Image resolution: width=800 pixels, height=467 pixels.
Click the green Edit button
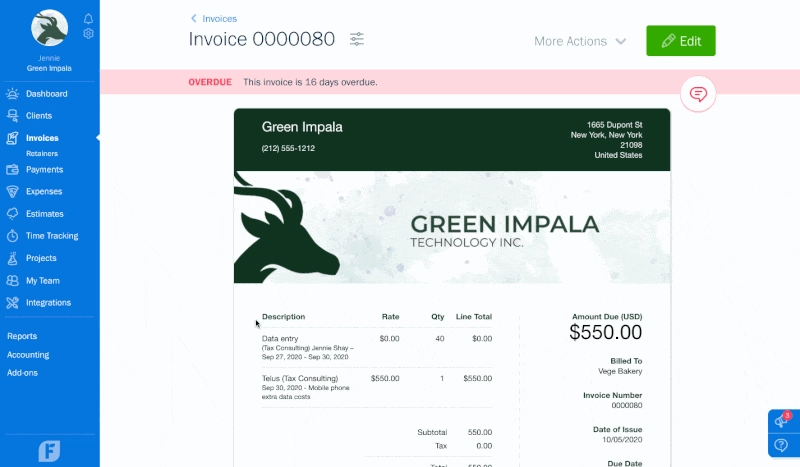[x=681, y=41]
